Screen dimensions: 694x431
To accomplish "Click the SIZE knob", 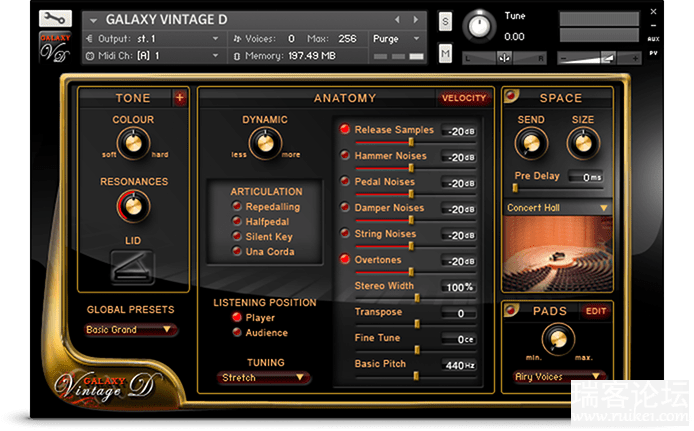I will (x=583, y=143).
